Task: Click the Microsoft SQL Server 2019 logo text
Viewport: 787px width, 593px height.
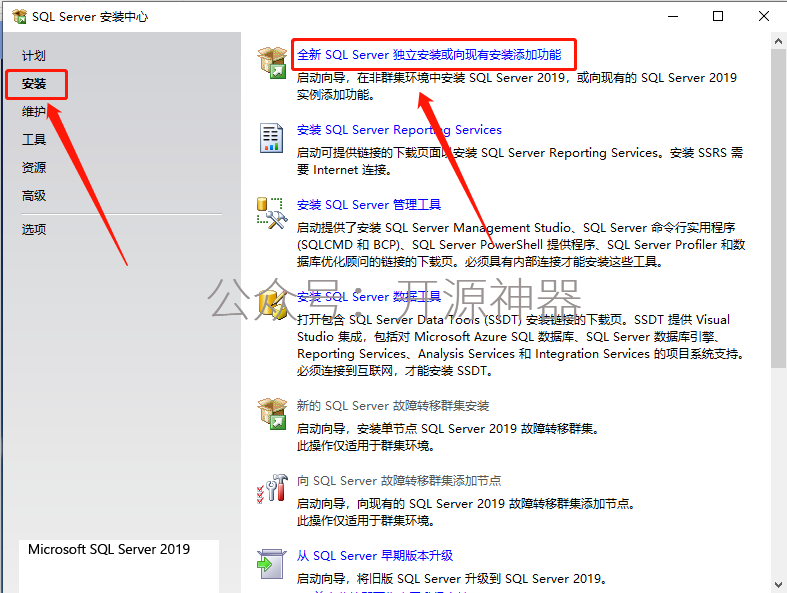Action: click(x=109, y=549)
